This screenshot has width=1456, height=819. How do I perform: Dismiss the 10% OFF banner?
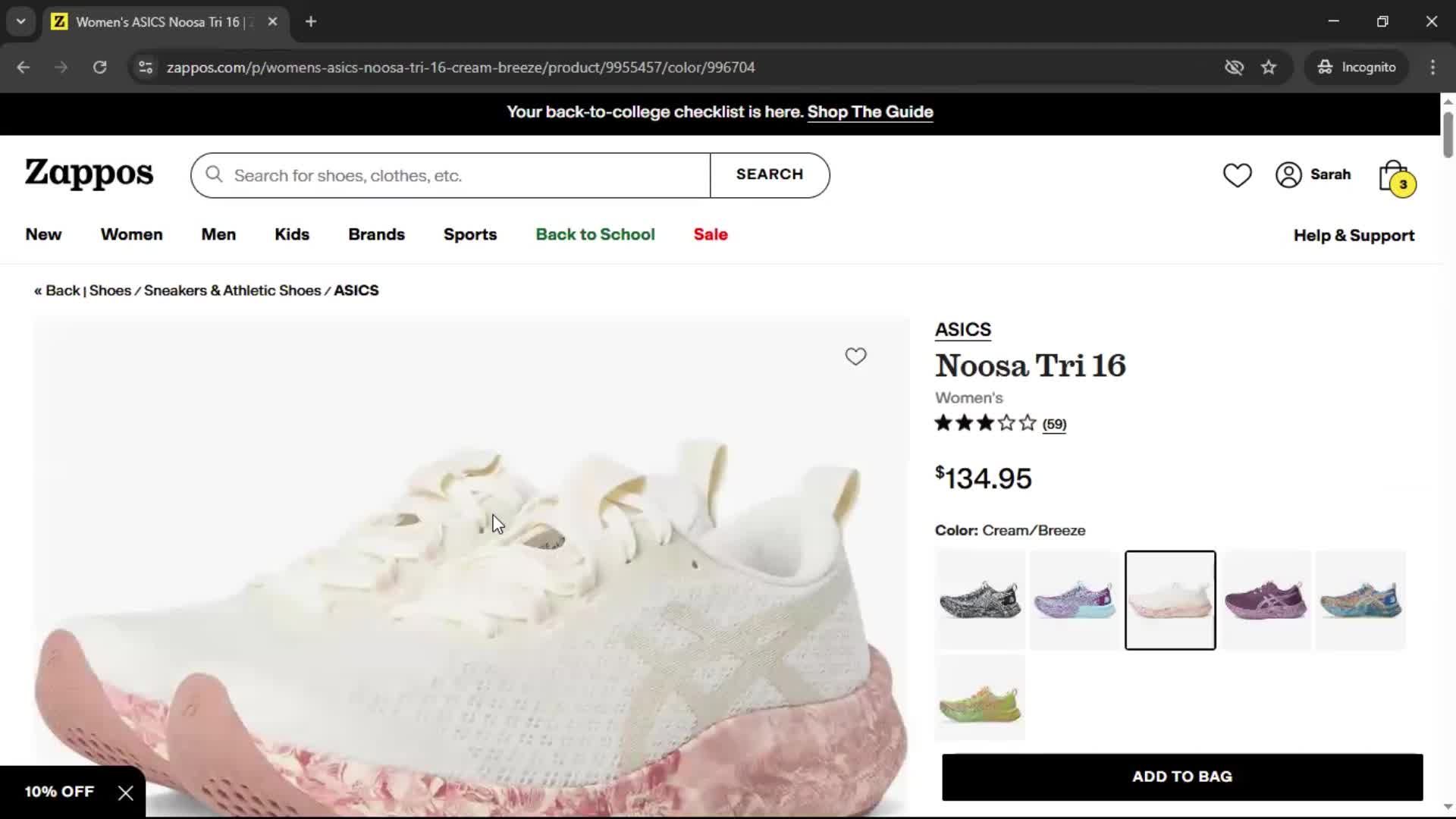coord(126,793)
